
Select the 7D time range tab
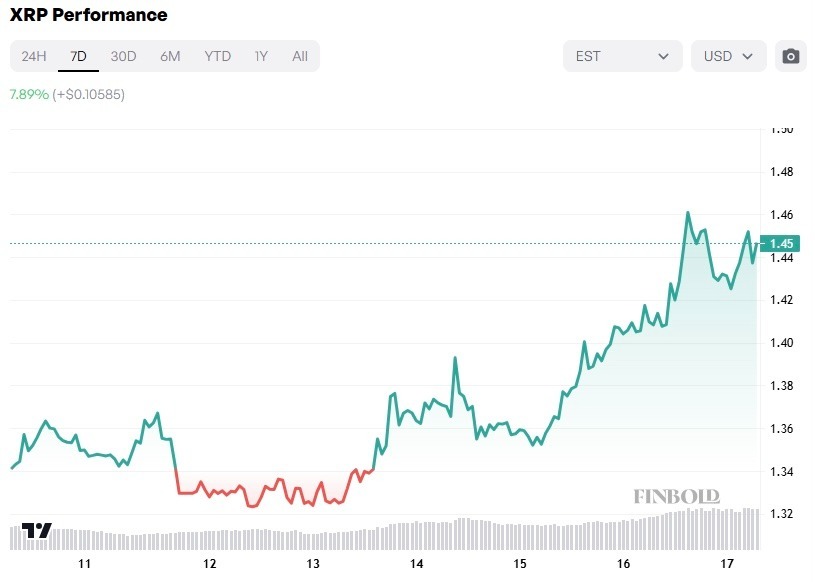78,56
